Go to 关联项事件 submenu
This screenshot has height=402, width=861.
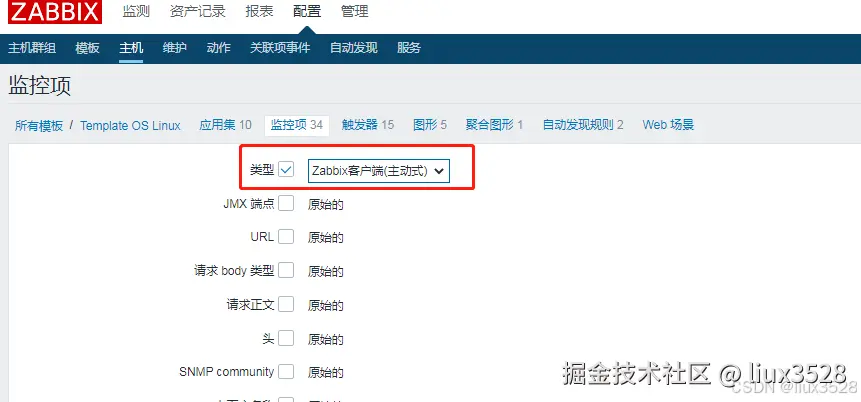click(x=280, y=48)
